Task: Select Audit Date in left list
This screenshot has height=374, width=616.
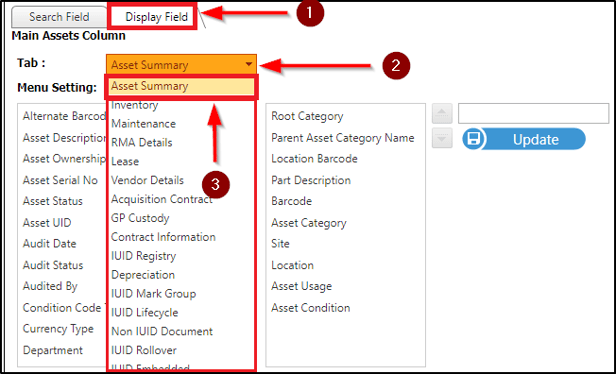Action: coord(50,244)
